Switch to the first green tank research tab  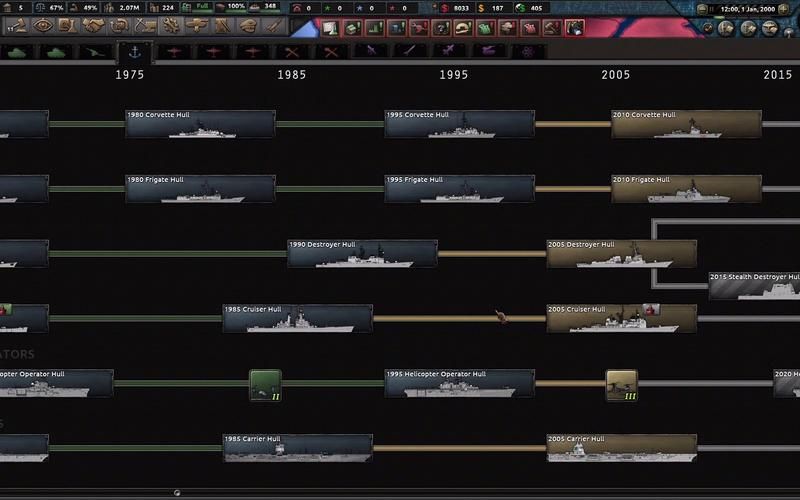pos(17,52)
